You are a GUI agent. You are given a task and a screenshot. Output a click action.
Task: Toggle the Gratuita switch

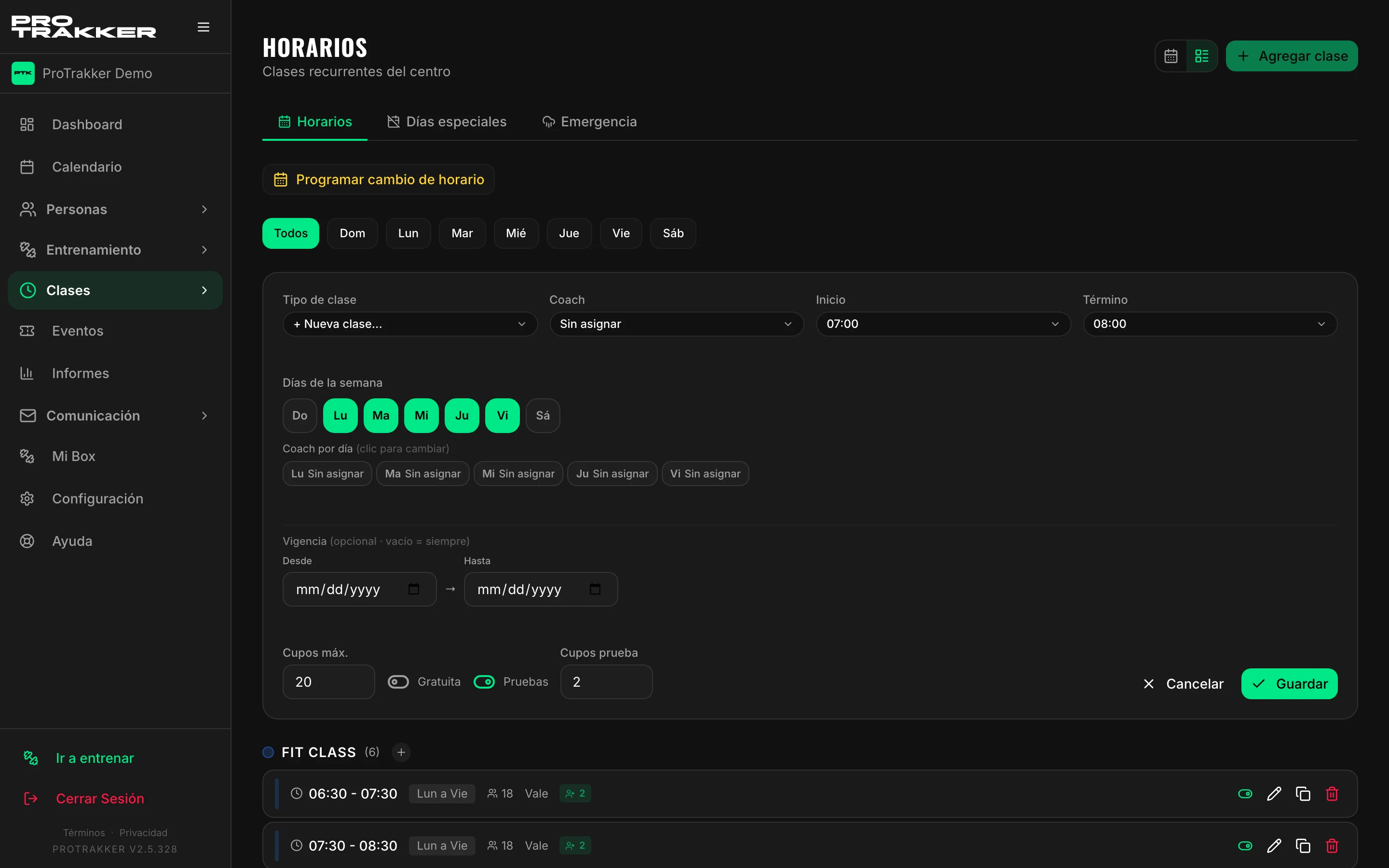(x=398, y=681)
